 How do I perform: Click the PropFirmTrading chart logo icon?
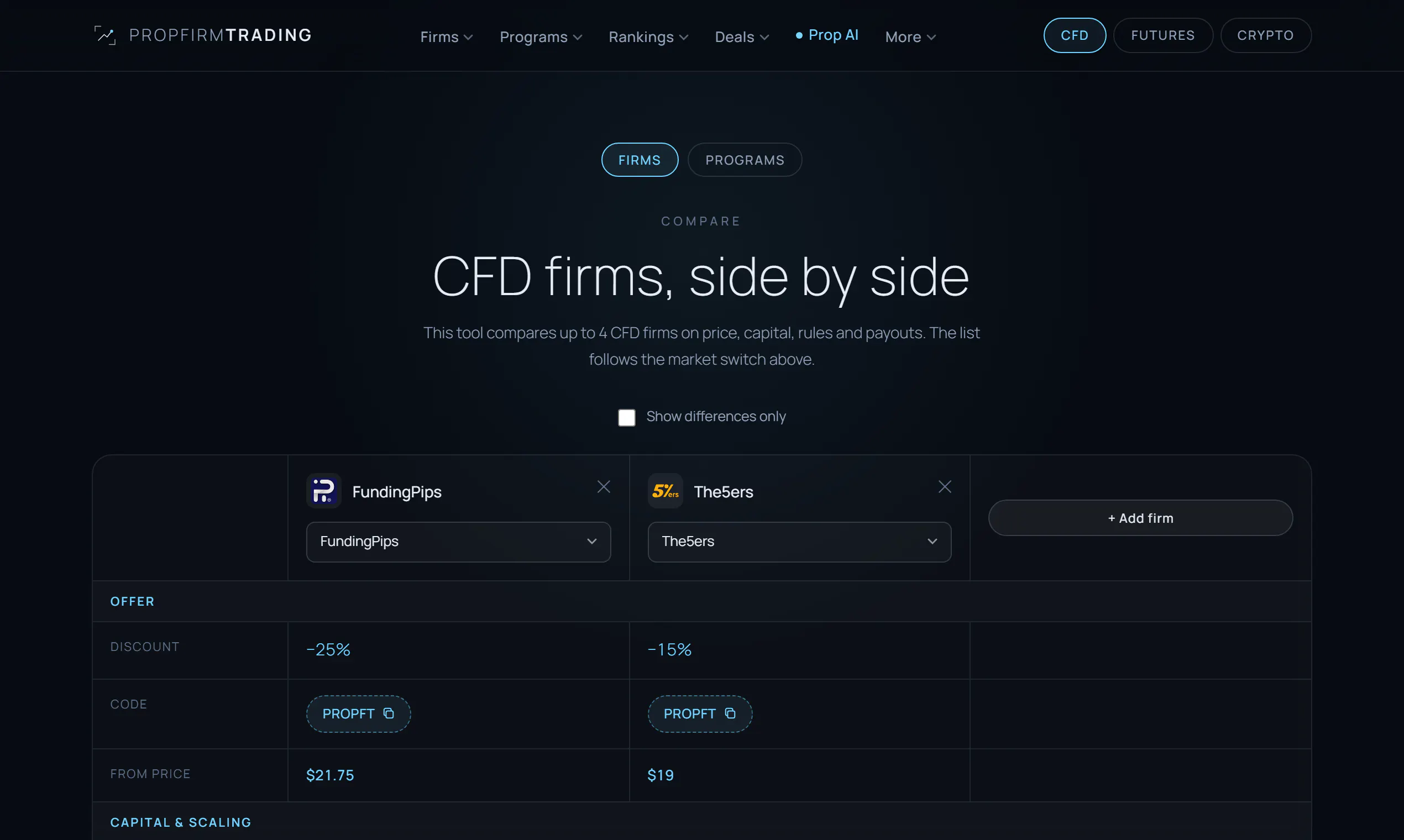tap(104, 35)
